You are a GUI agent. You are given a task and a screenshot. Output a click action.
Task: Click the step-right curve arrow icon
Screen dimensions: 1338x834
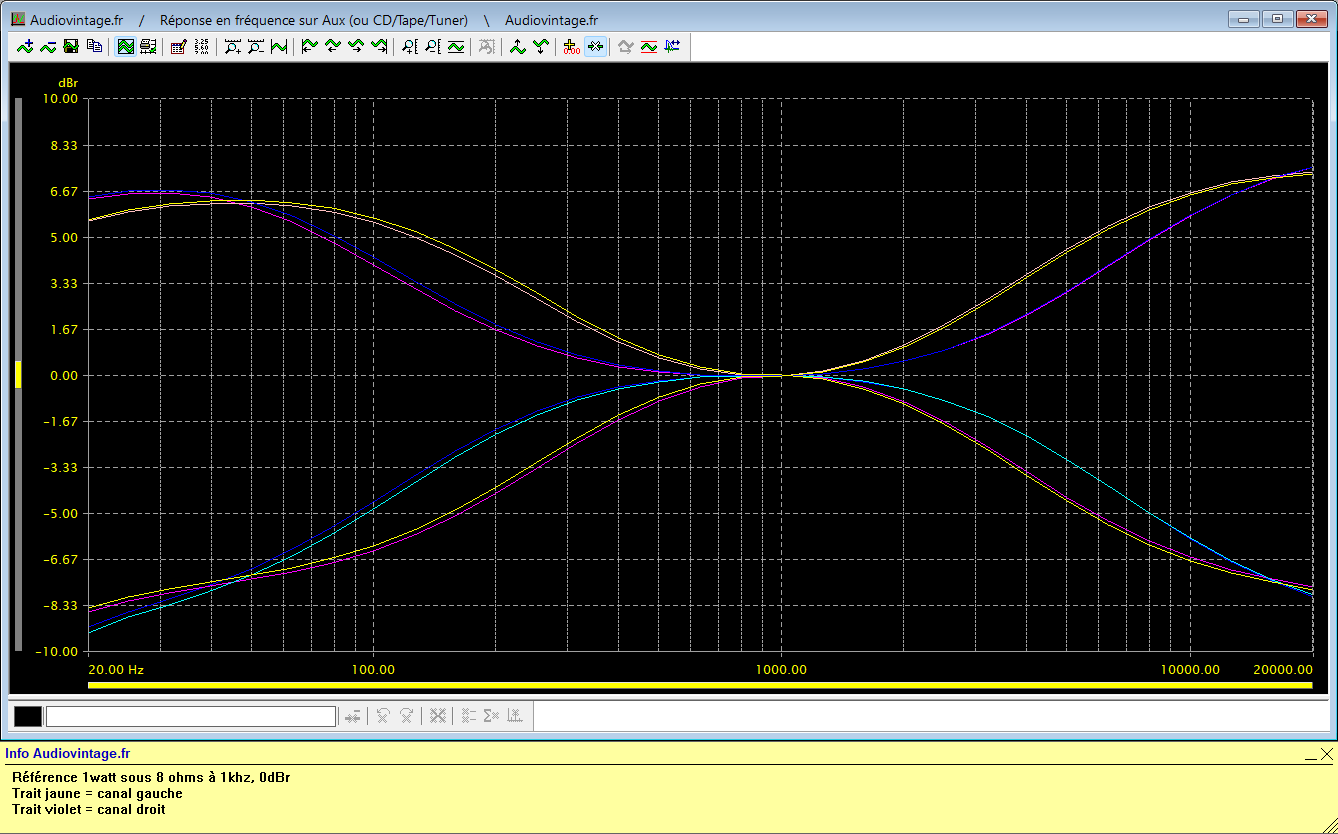pos(356,46)
